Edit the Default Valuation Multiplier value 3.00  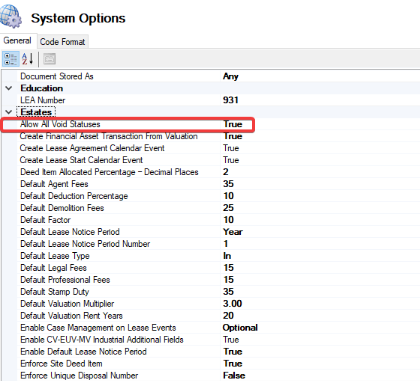click(x=232, y=304)
